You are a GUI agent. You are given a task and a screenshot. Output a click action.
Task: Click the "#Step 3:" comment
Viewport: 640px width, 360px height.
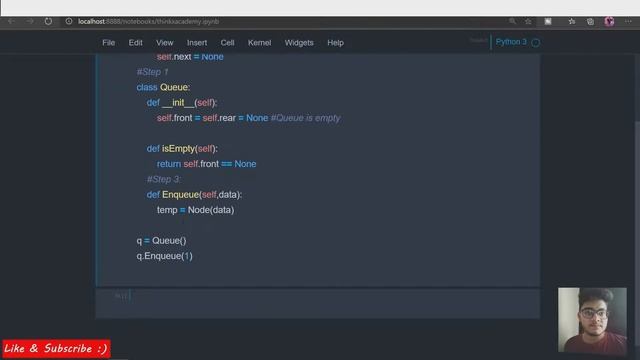(x=164, y=179)
